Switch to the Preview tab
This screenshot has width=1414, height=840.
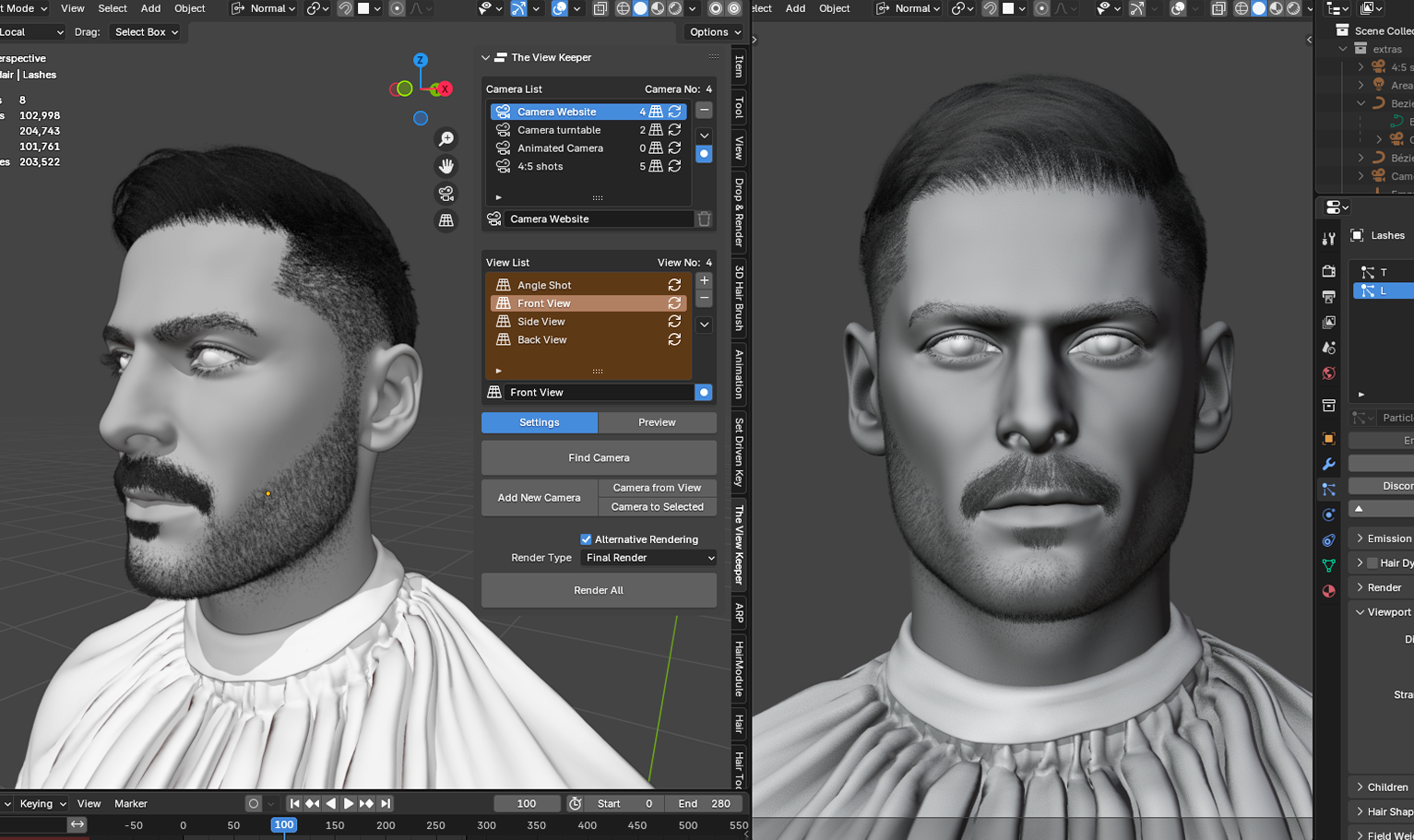point(657,422)
